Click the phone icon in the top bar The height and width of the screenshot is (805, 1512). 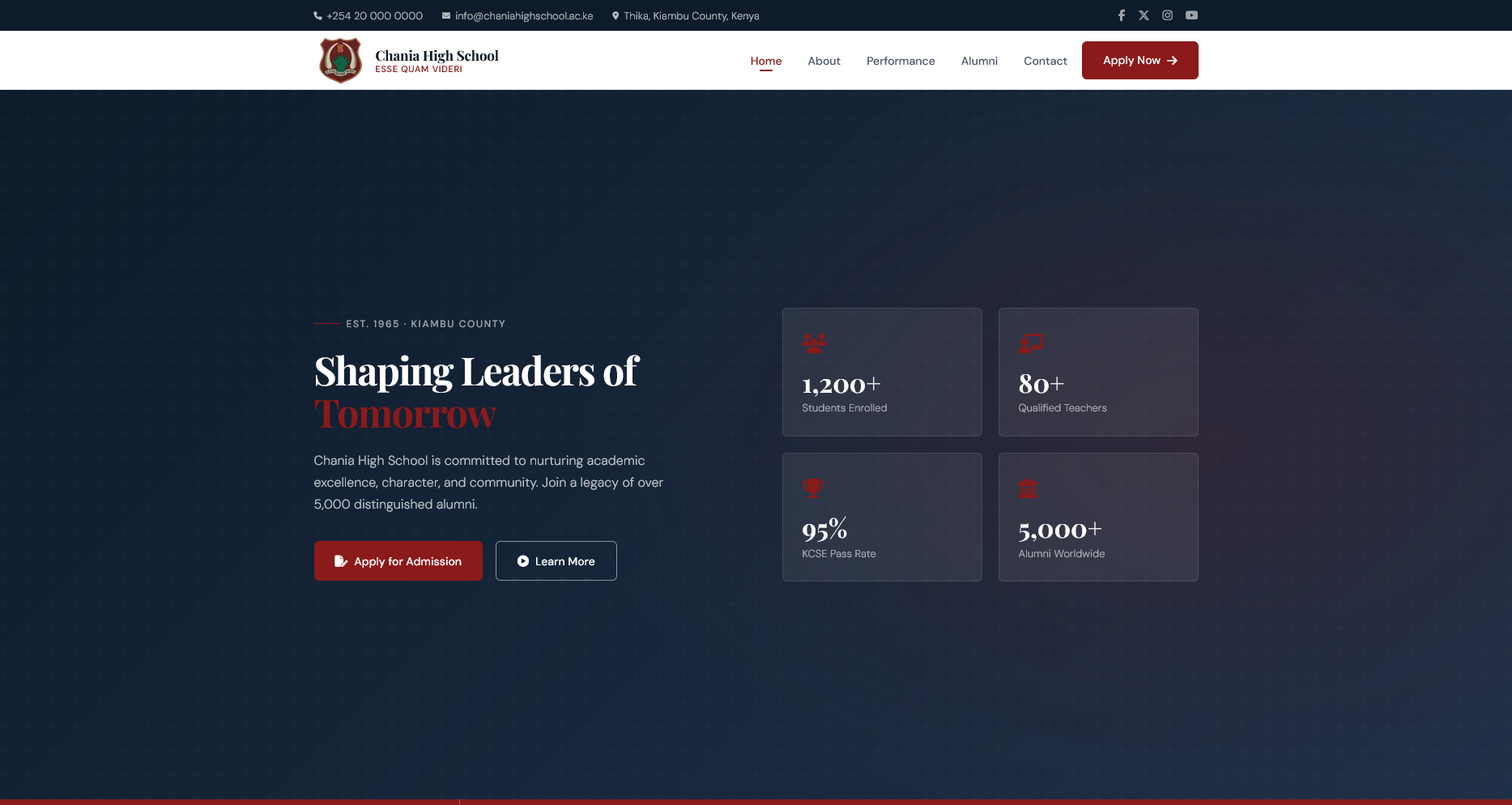tap(317, 15)
